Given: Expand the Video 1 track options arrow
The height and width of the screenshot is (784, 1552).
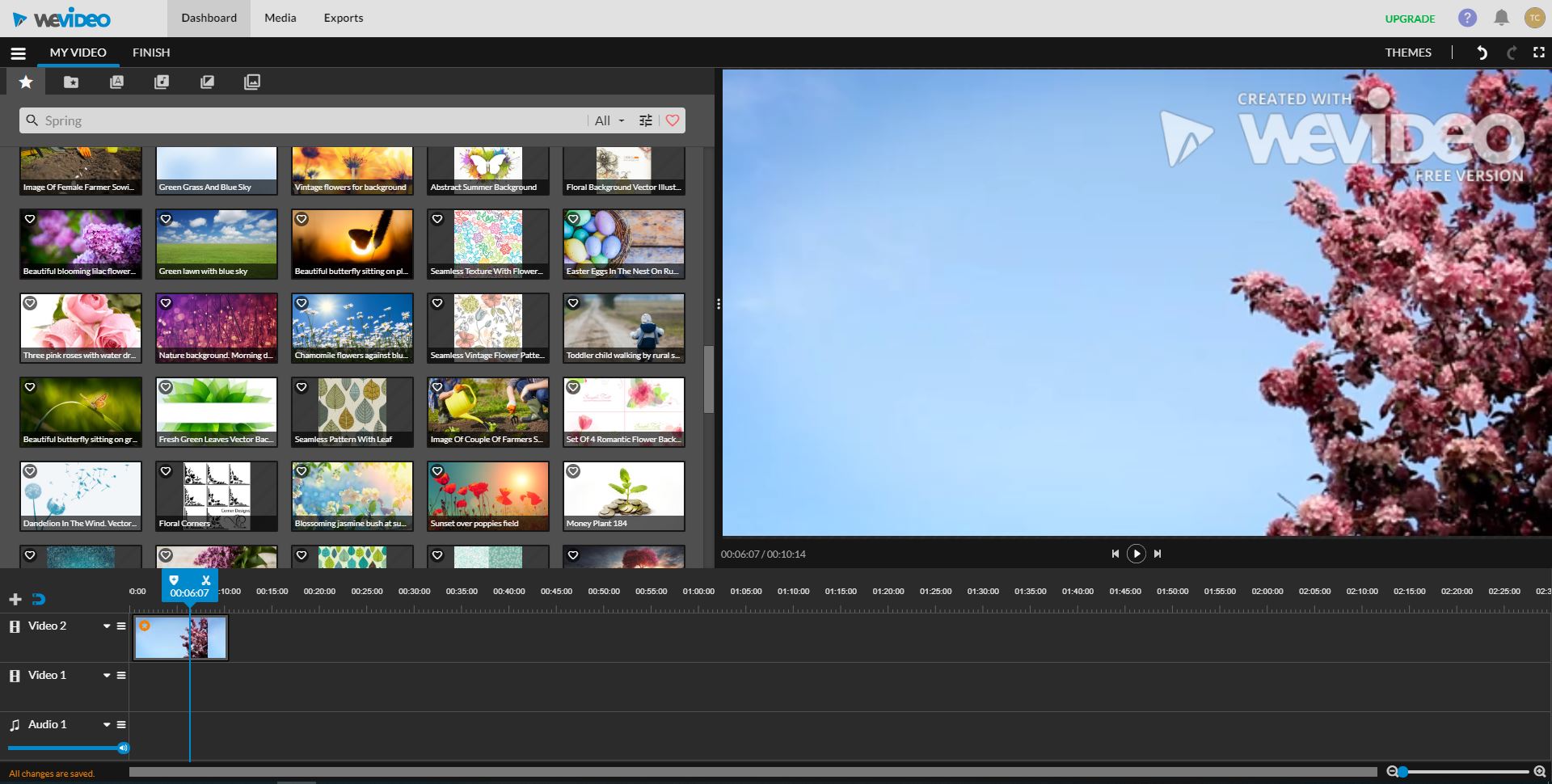Looking at the screenshot, I should tap(106, 676).
